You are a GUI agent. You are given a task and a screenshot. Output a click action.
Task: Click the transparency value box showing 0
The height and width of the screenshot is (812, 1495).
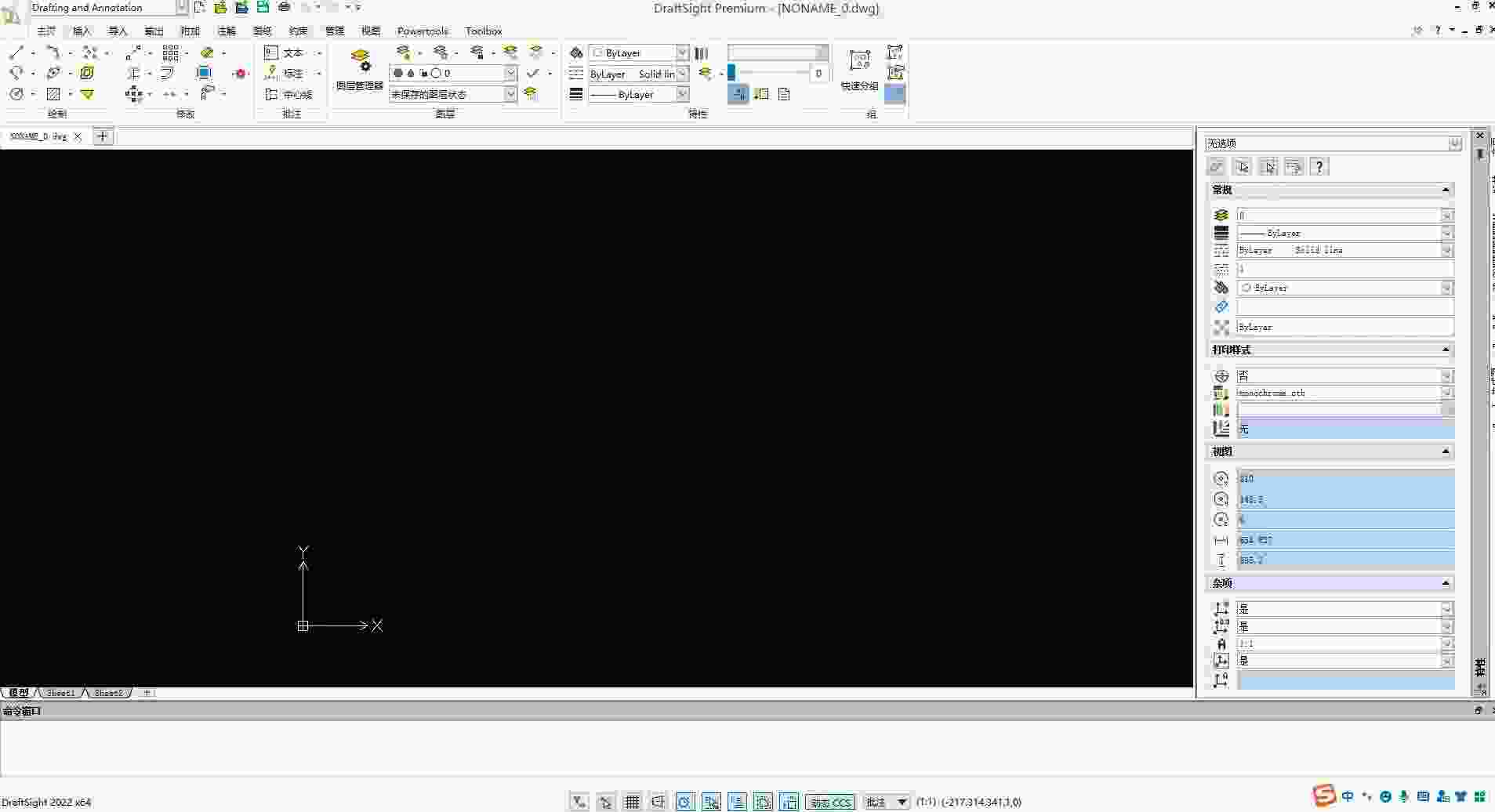(818, 73)
